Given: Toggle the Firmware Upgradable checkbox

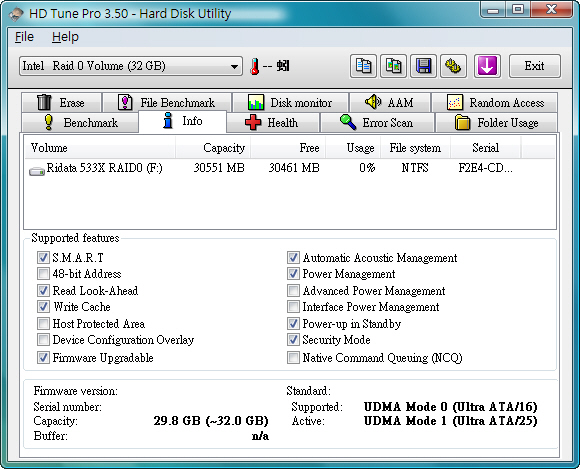Looking at the screenshot, I should tap(43, 358).
